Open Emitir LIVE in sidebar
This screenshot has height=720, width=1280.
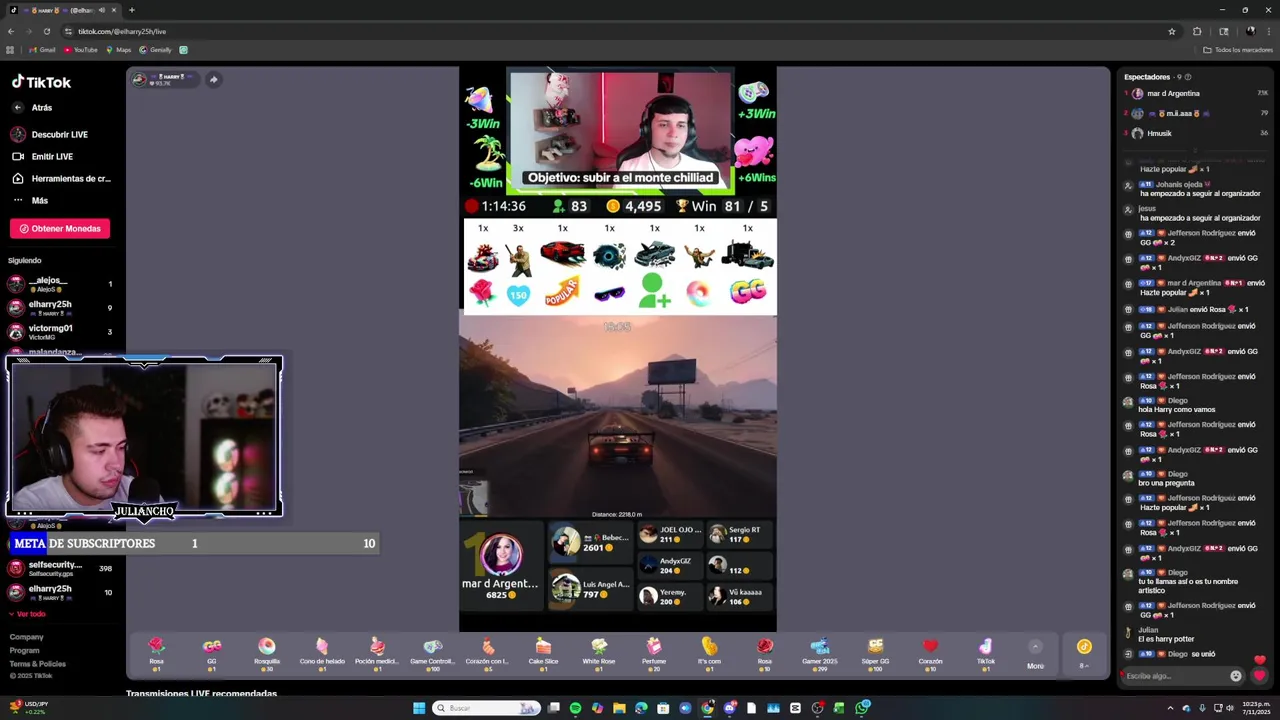click(42, 157)
